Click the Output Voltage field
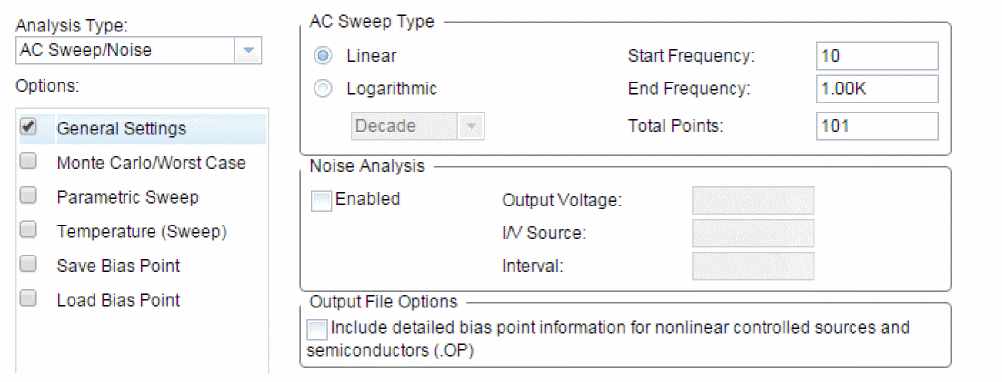This screenshot has width=1002, height=382. click(753, 200)
